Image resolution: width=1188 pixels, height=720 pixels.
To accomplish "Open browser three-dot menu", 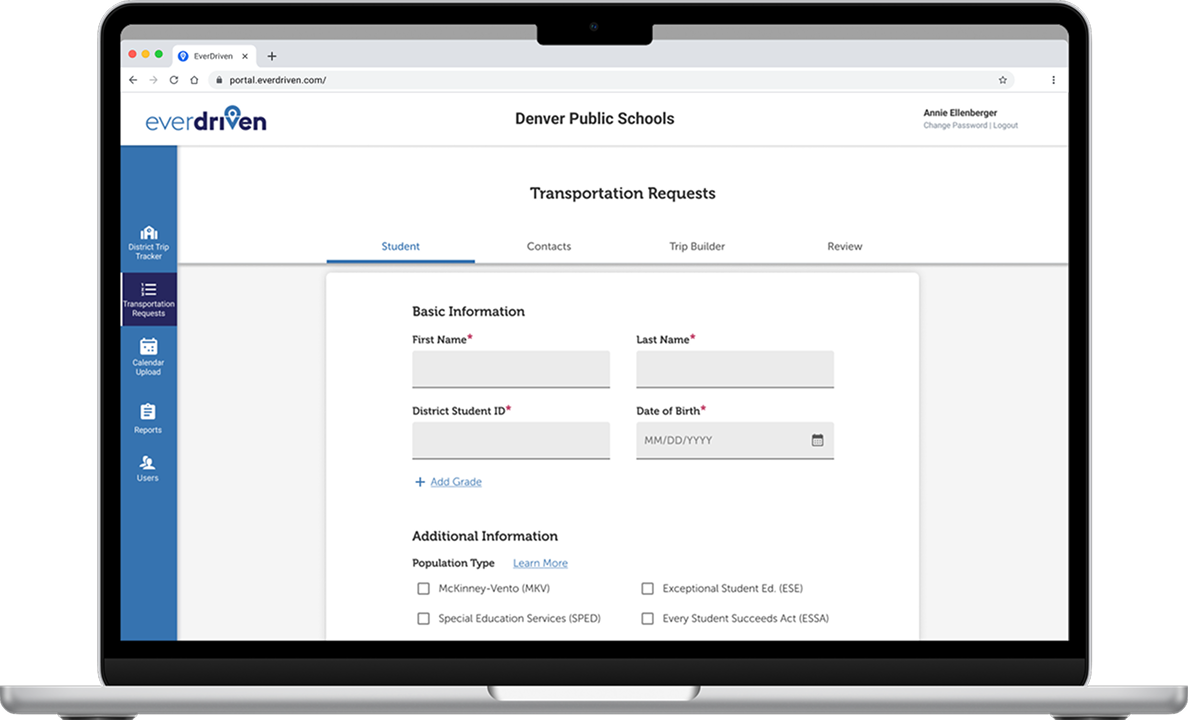I will tap(1053, 80).
